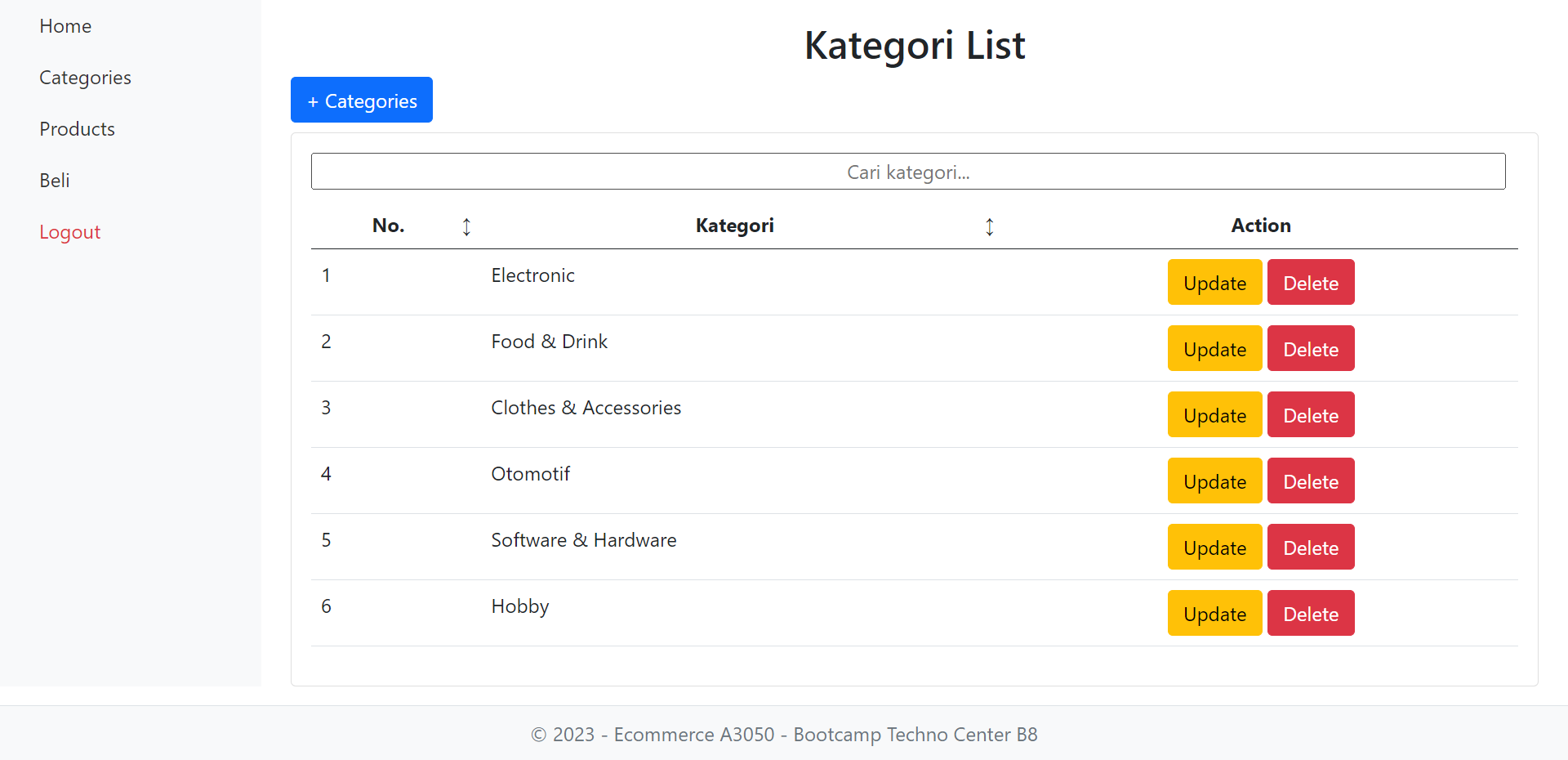Delete the Food & Drink category
The image size is (1568, 760).
click(1310, 349)
